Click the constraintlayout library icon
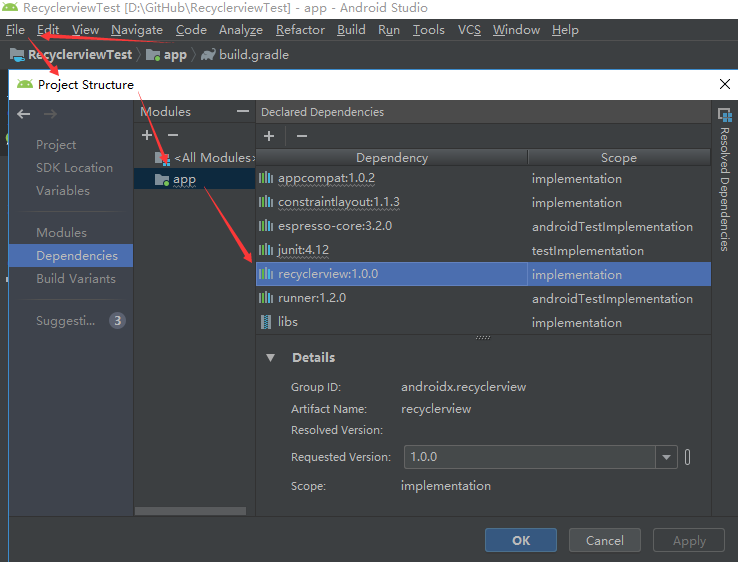738x562 pixels. point(266,202)
